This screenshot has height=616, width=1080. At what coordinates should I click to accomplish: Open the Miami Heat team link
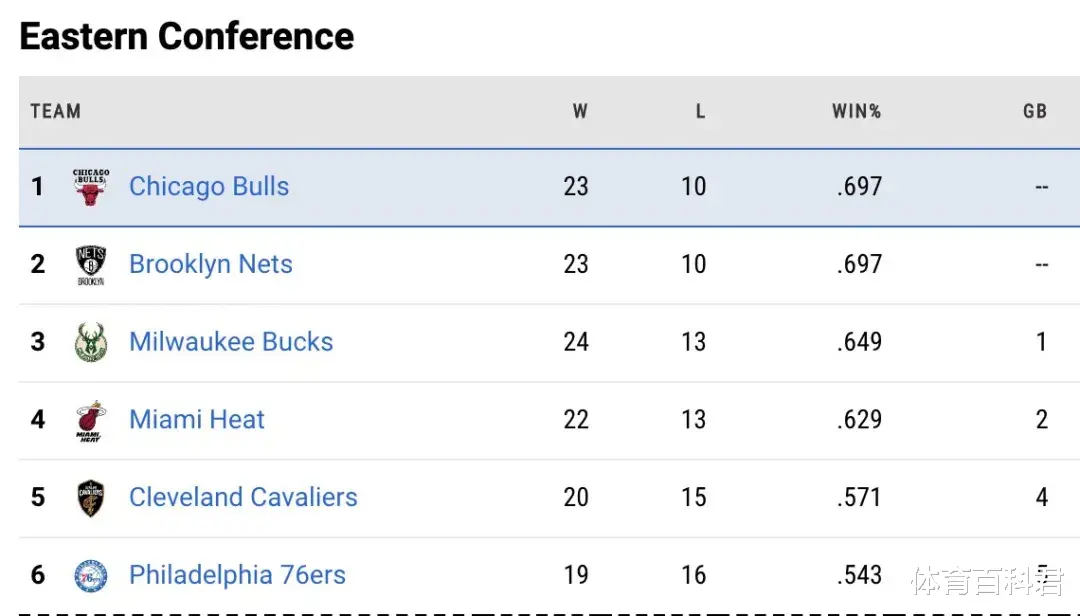(x=197, y=420)
